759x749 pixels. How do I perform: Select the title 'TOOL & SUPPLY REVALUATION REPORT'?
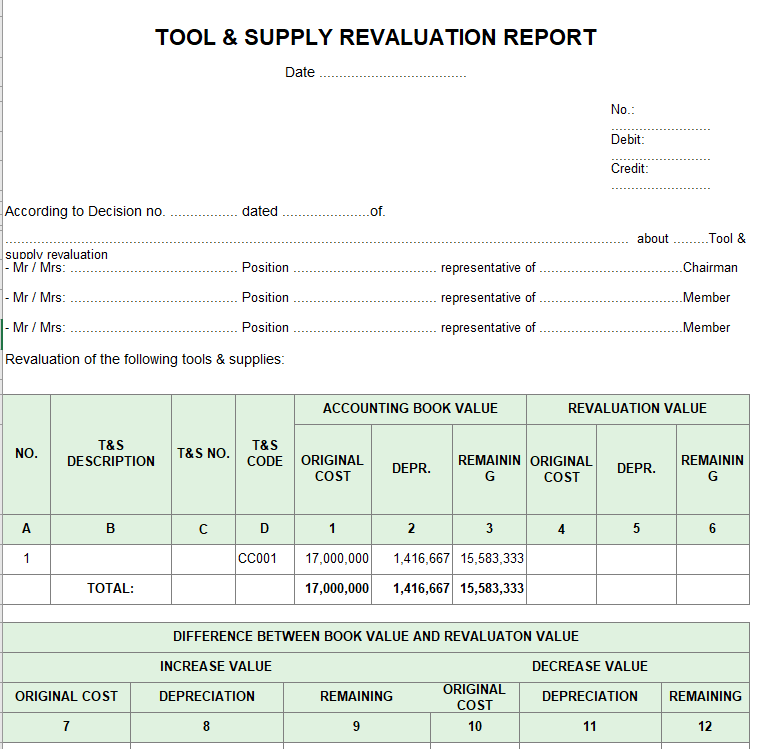(376, 37)
